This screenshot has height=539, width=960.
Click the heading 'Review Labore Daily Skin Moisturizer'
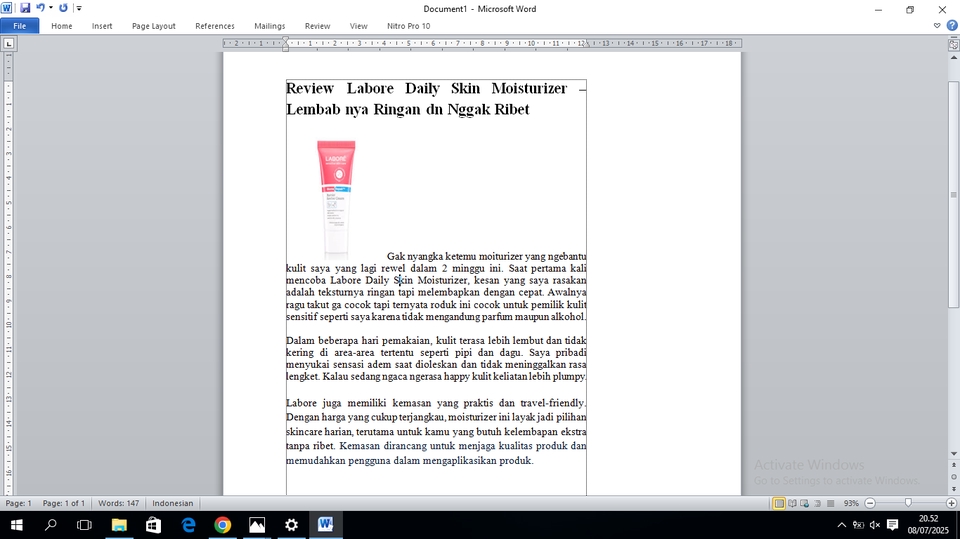(427, 88)
